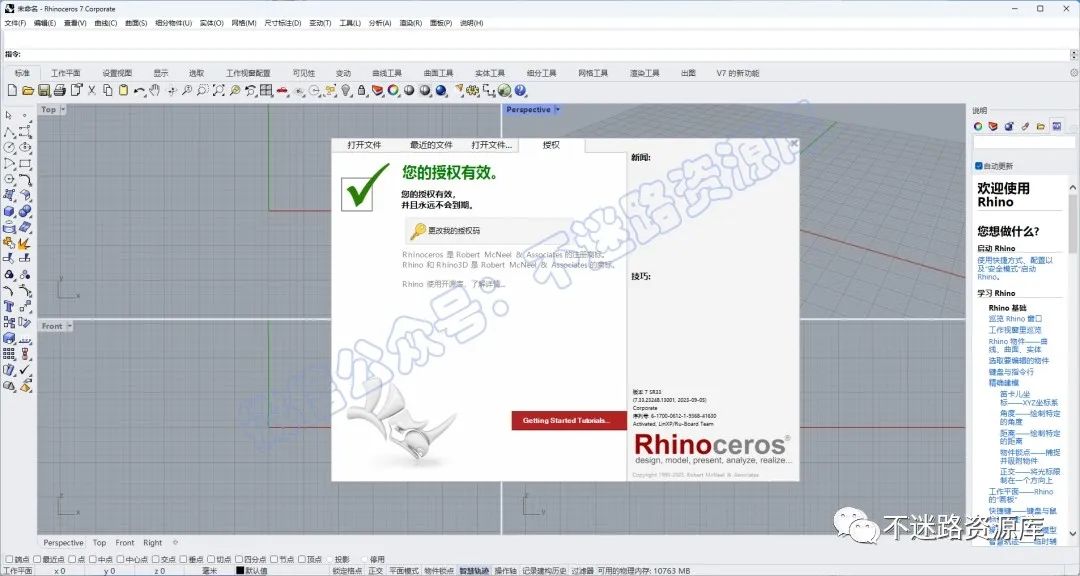Enable the 四分点 (Quad) osnap checkbox

point(238,559)
